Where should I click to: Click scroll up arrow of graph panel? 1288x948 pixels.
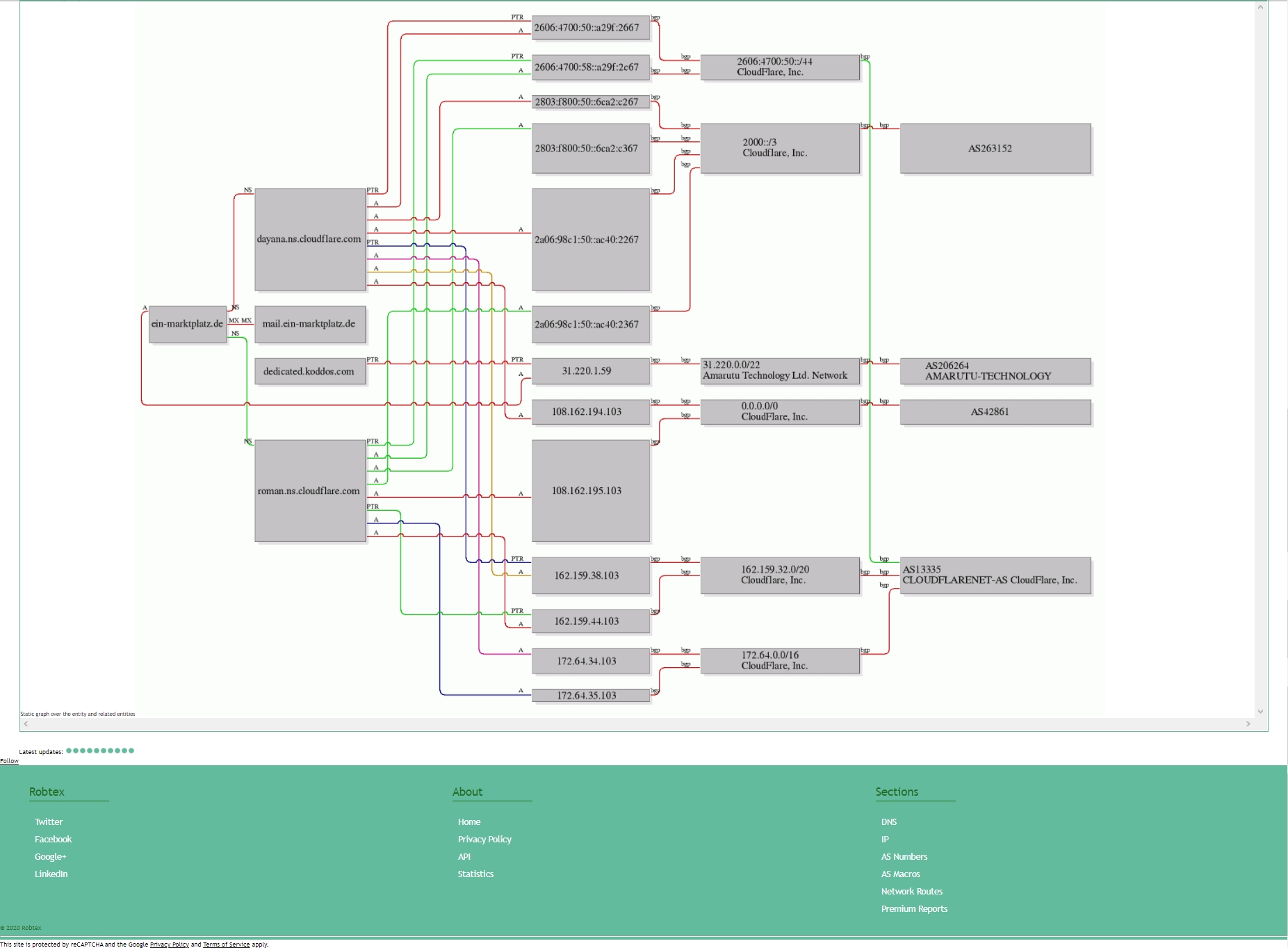(x=1260, y=7)
